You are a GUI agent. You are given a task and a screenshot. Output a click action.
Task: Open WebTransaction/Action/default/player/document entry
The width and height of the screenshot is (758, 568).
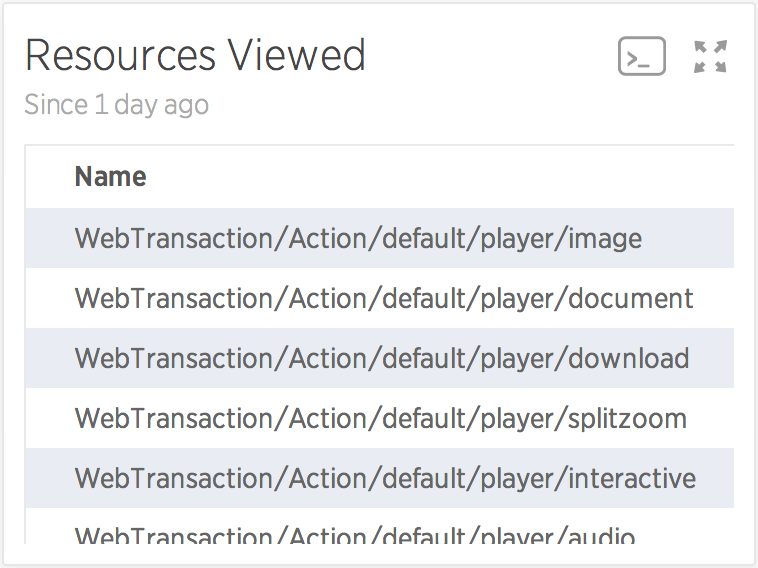pos(384,298)
